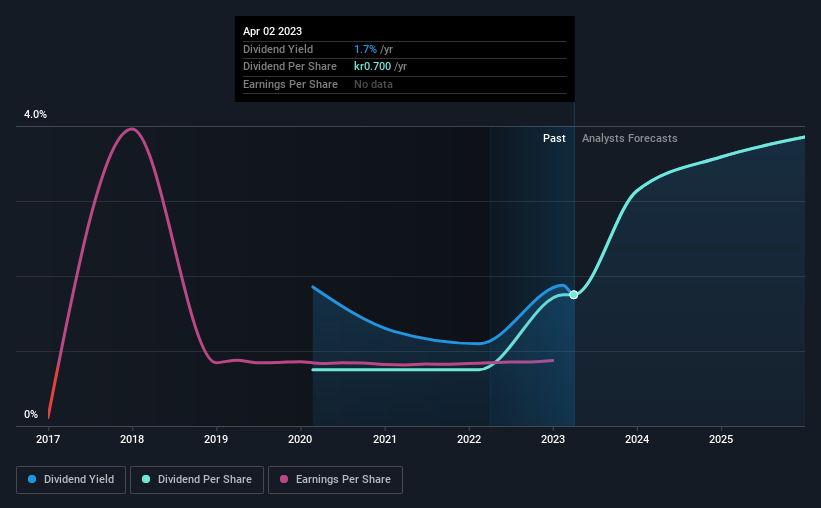This screenshot has width=821, height=508.
Task: Click the 2023 x-axis label
Action: (x=553, y=439)
